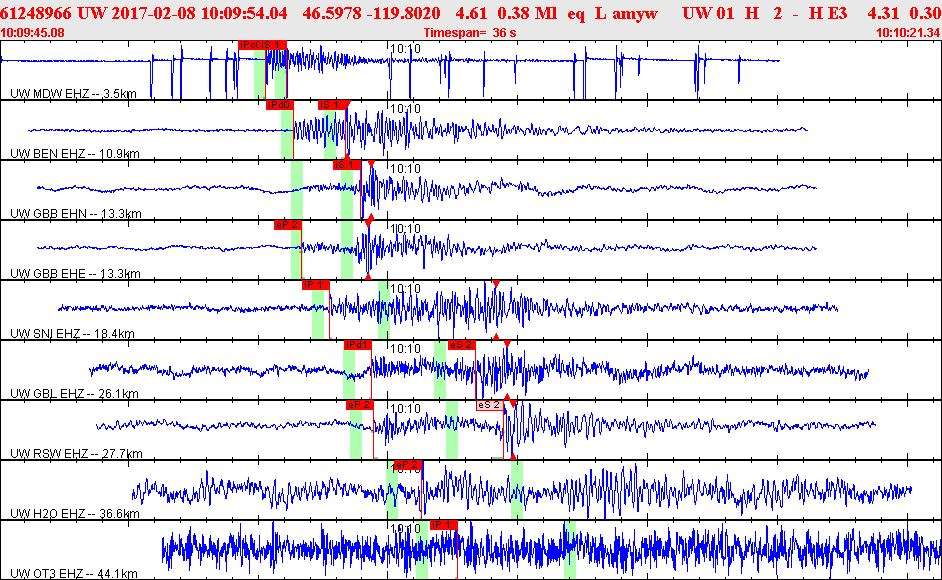The image size is (942, 580).
Task: Select station label UW GBB EHE -- 13.3km
Action: coord(75,274)
